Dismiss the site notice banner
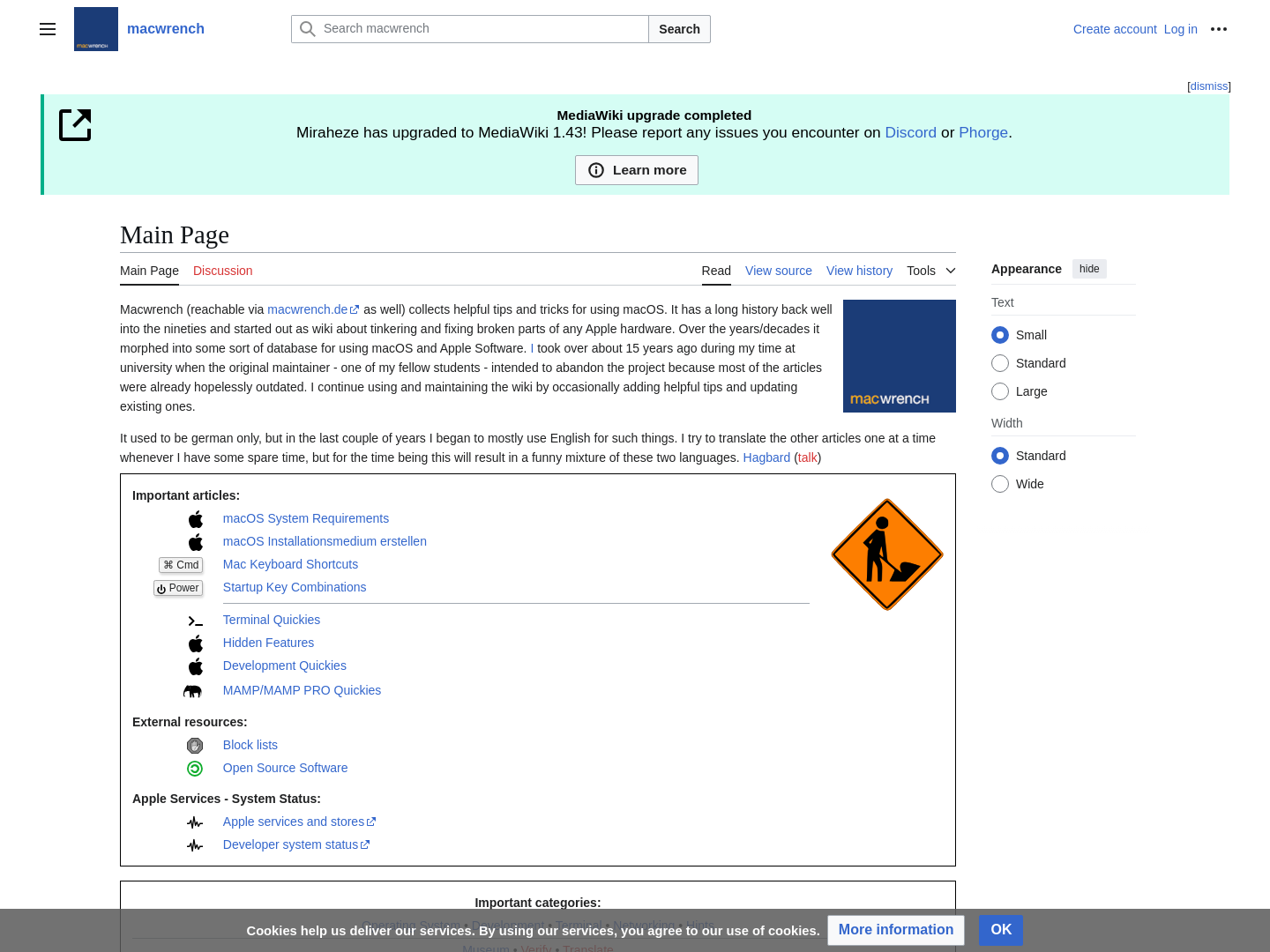 click(1209, 86)
